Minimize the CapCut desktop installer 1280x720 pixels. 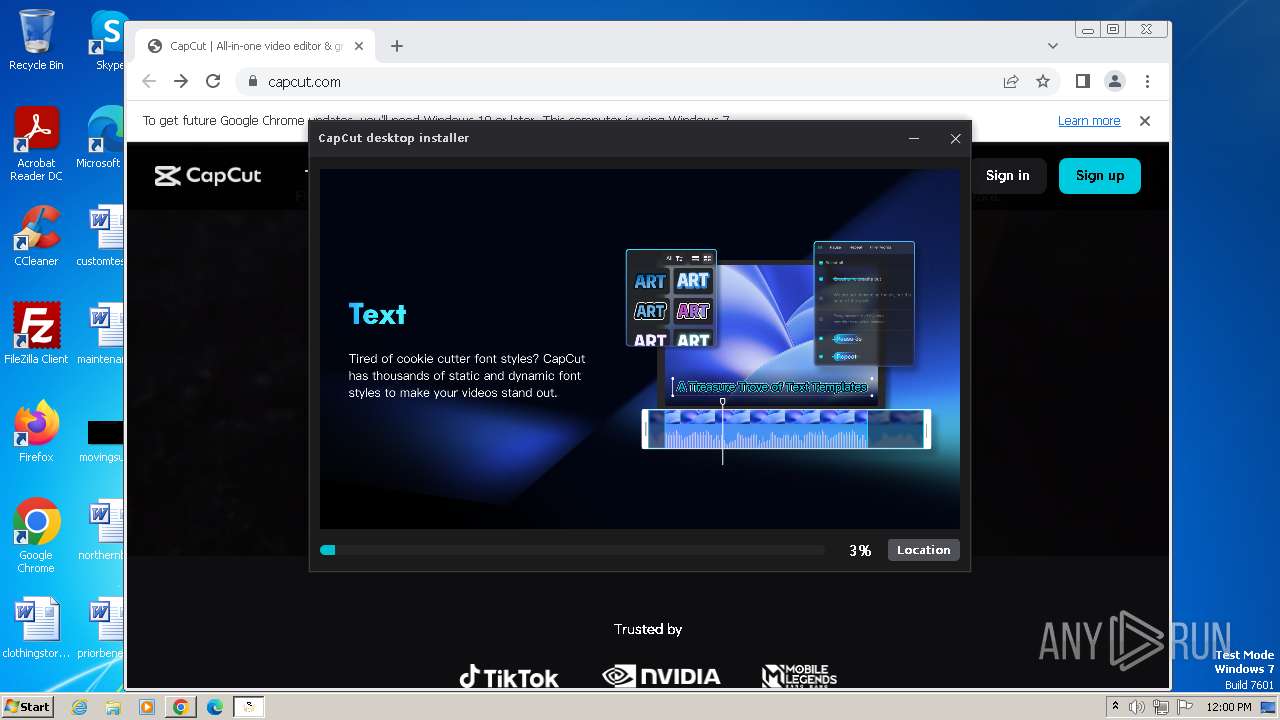tap(914, 139)
